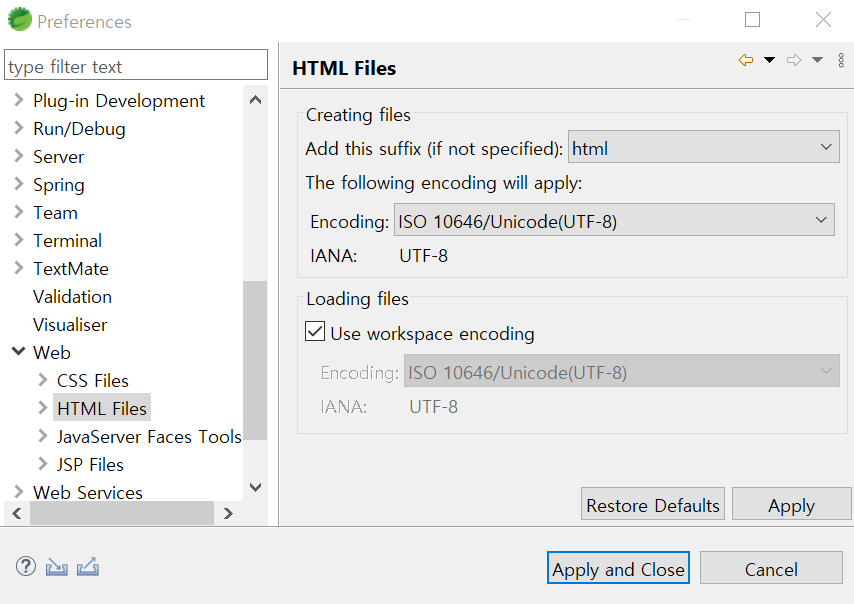Image resolution: width=854 pixels, height=604 pixels.
Task: Open the view menu three-dots icon
Action: pos(841,60)
